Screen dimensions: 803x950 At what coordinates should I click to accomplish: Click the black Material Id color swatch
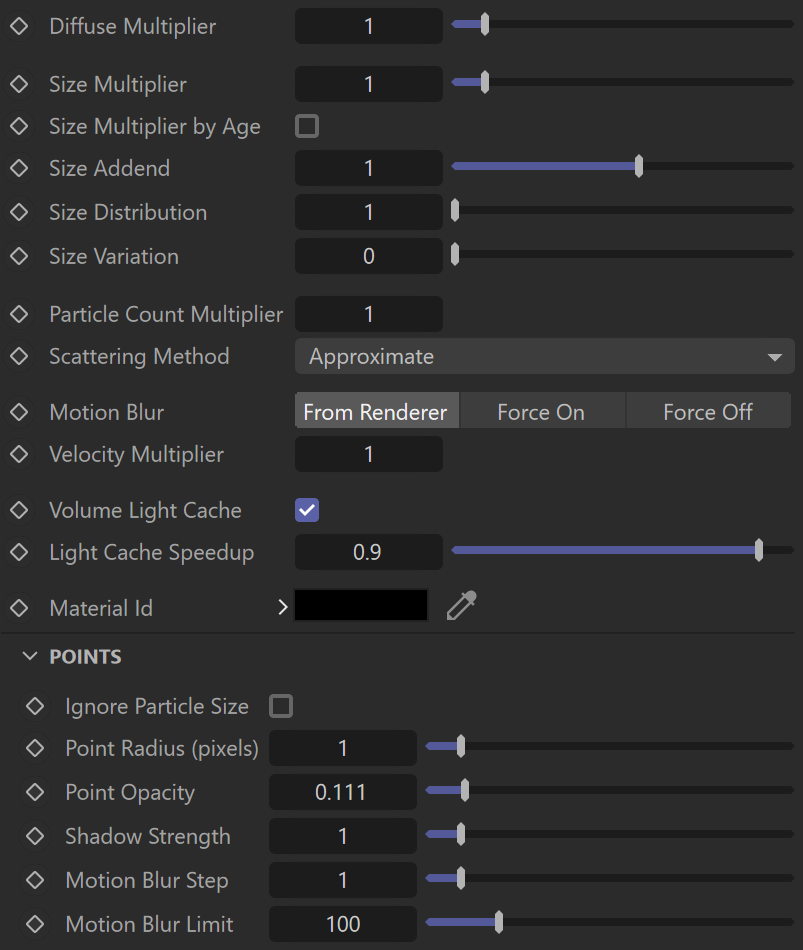click(x=361, y=605)
